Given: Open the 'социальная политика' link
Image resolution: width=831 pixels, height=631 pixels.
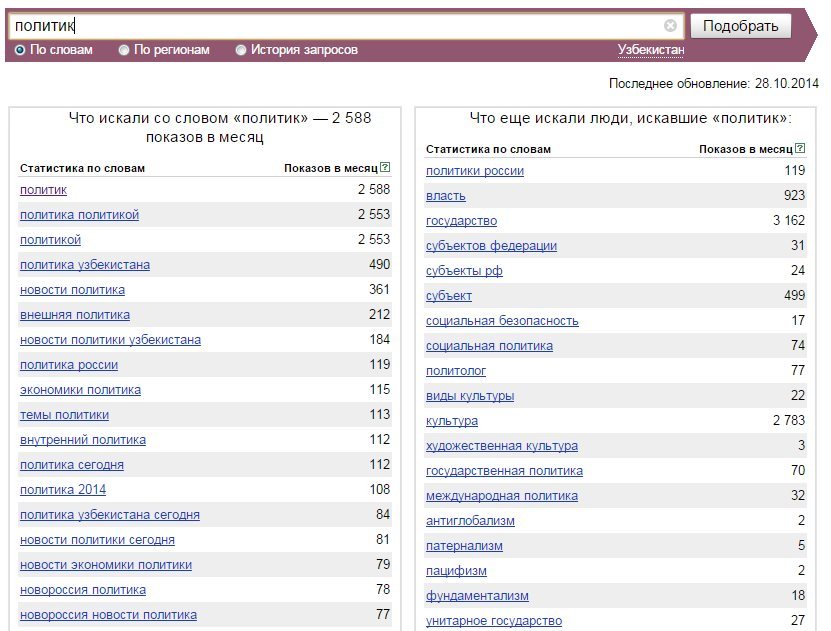Looking at the screenshot, I should point(489,345).
